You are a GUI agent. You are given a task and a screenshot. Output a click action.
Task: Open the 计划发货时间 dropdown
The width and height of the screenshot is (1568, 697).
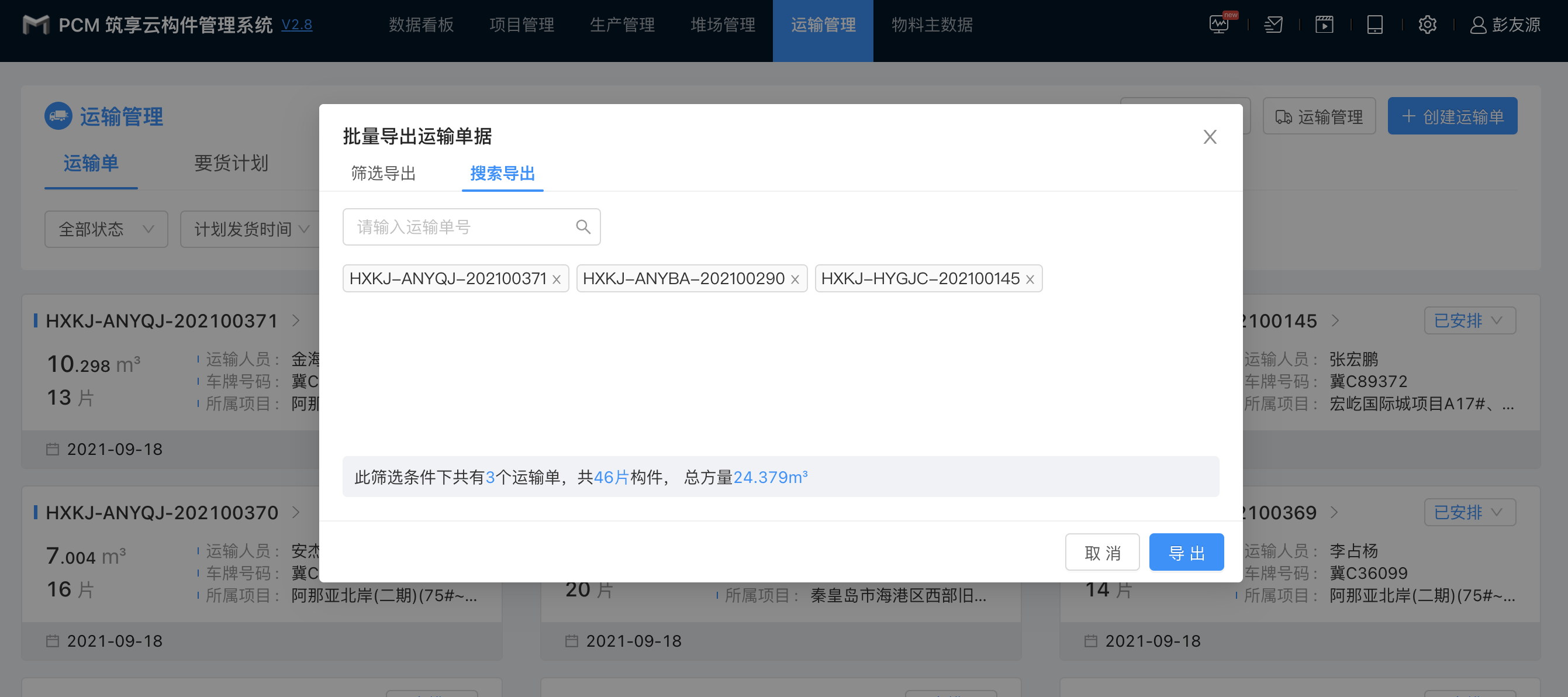point(251,229)
